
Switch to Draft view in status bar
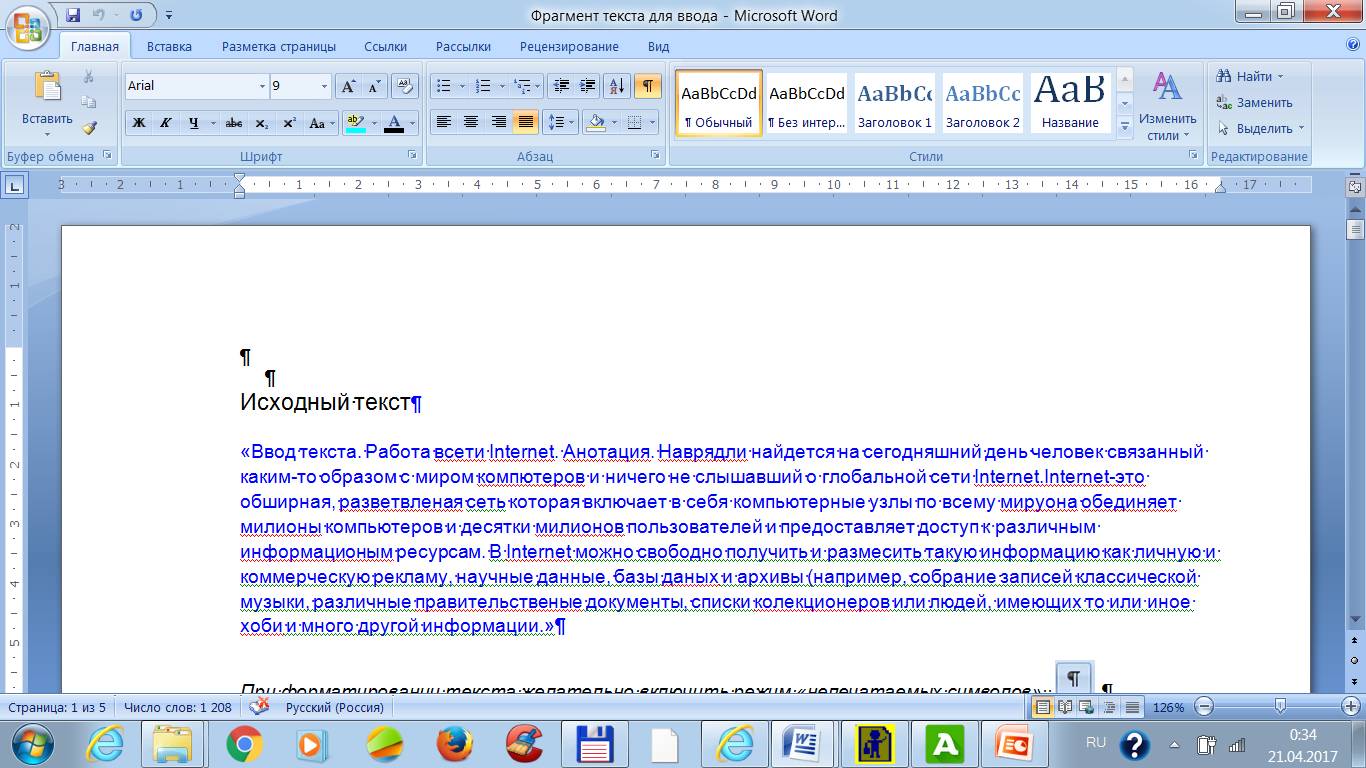1132,707
